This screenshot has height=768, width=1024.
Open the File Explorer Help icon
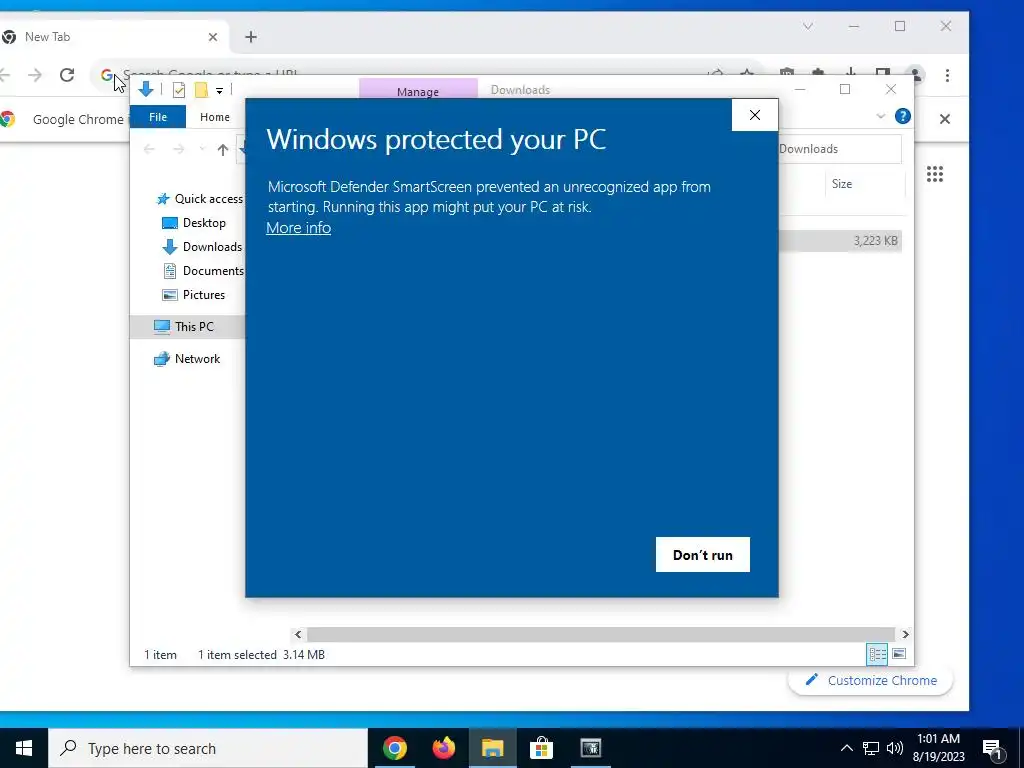[x=903, y=116]
